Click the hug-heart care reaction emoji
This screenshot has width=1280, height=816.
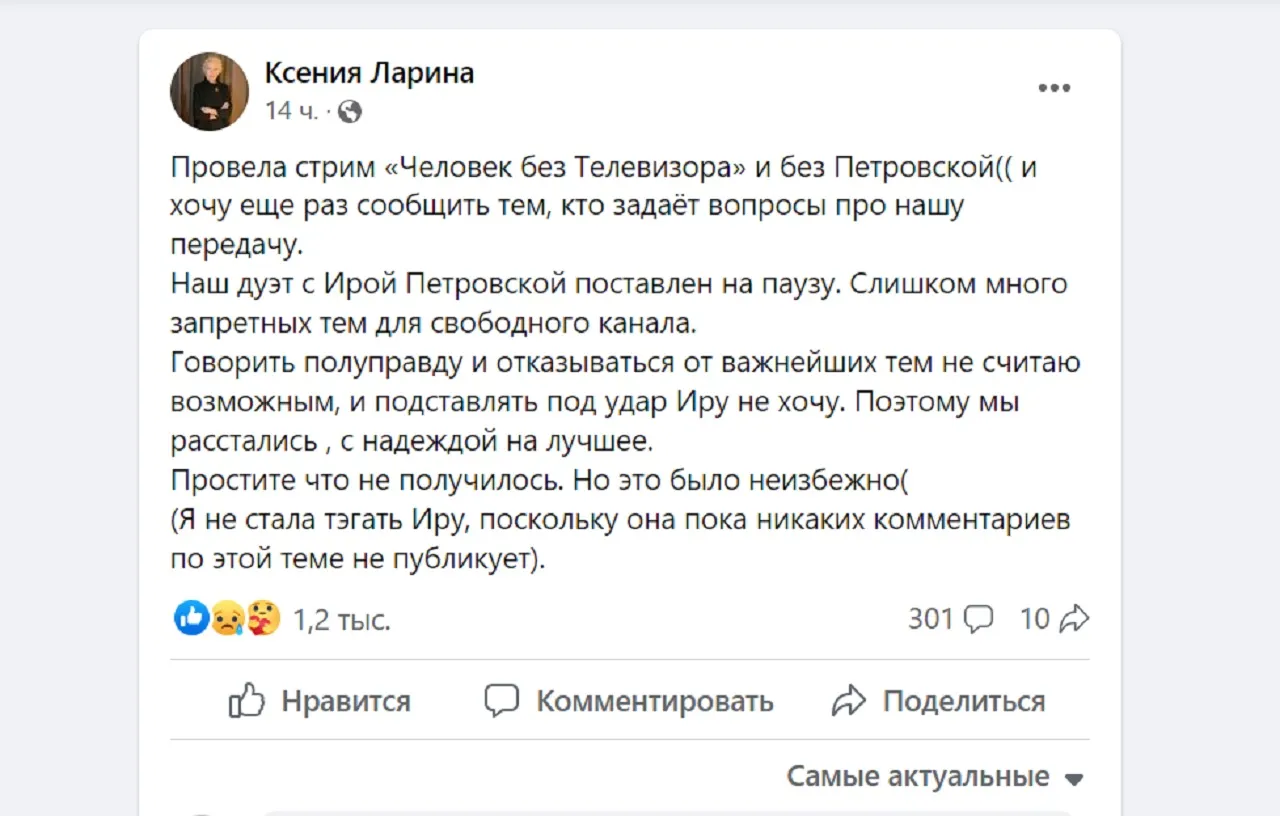tap(263, 619)
